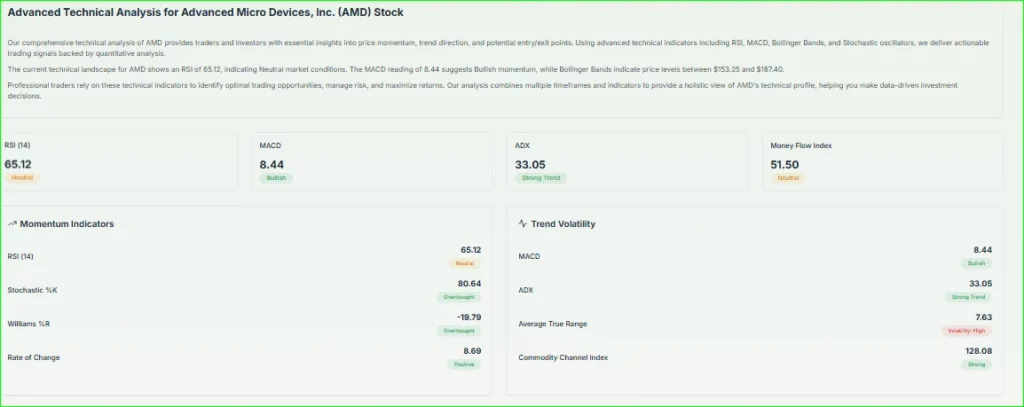Click the Commodity Channel Index label
This screenshot has height=407, width=1024.
pyautogui.click(x=563, y=357)
